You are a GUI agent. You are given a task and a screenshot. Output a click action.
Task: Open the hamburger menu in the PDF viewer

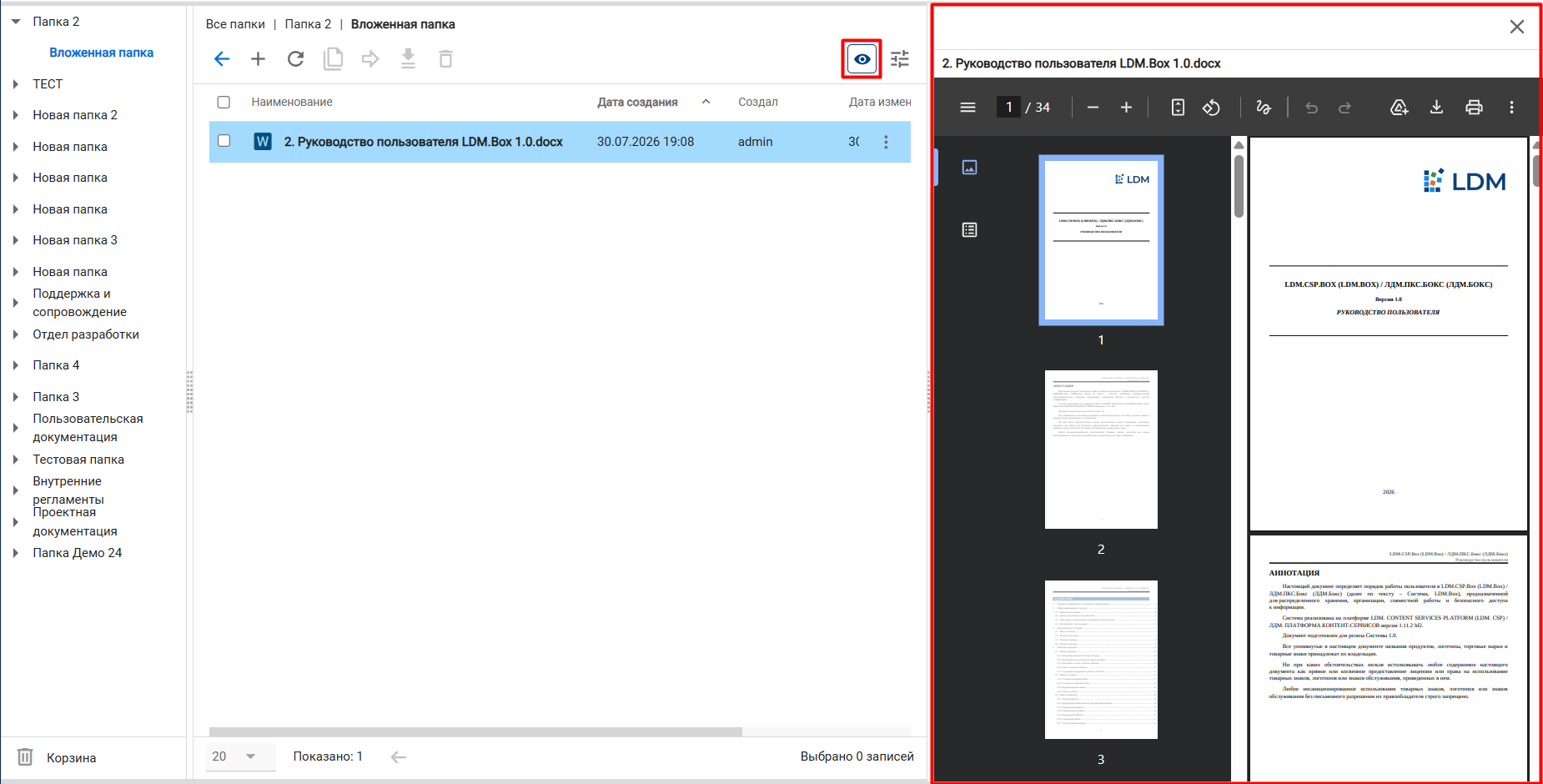coord(968,108)
